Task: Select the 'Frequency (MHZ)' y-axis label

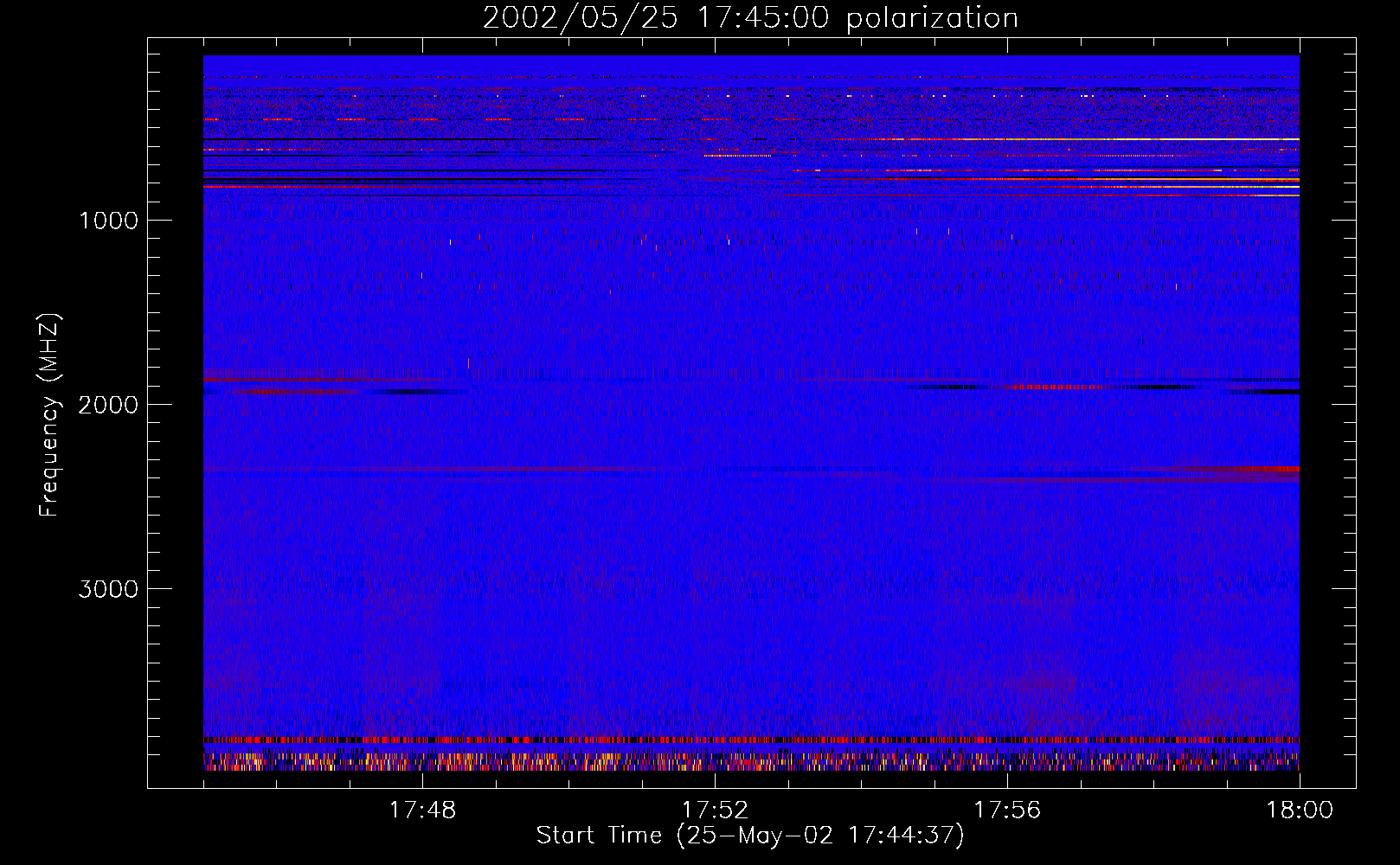Action: tap(49, 415)
